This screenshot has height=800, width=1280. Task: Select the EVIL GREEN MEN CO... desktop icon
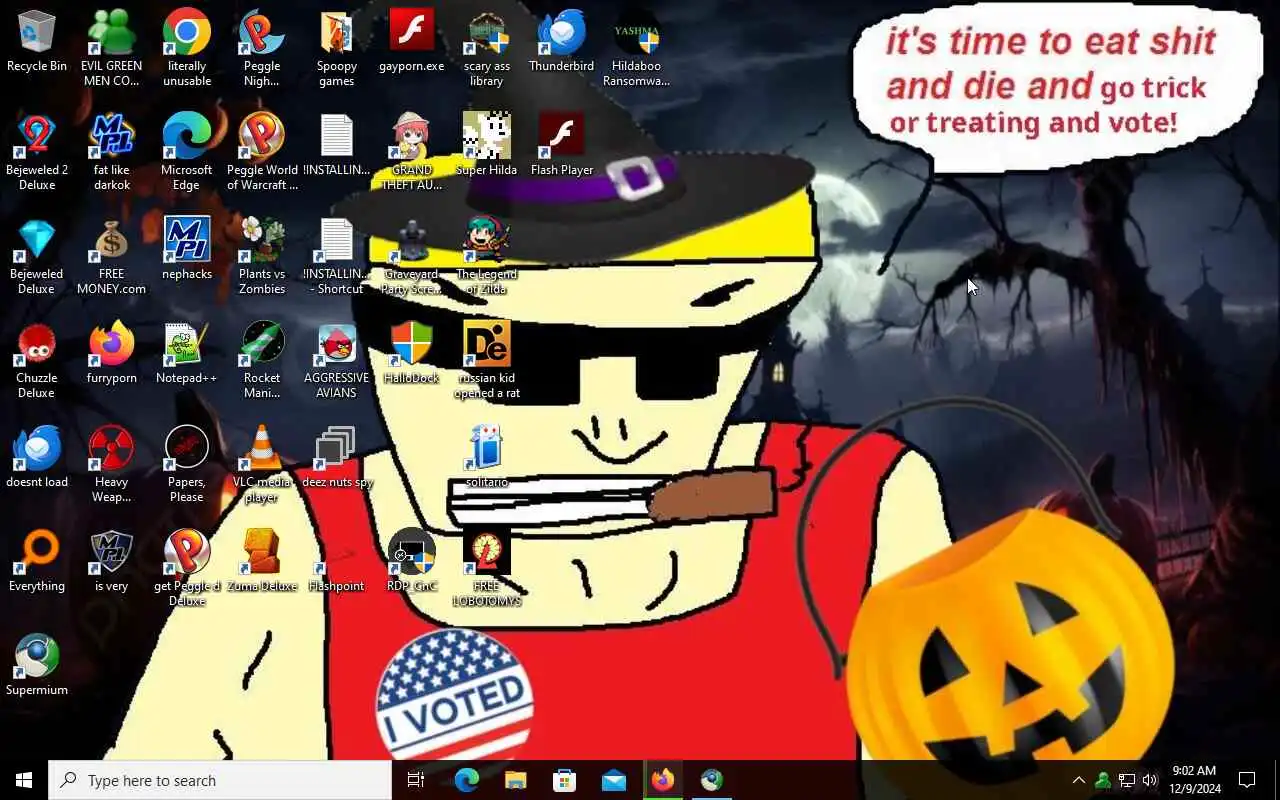[112, 48]
